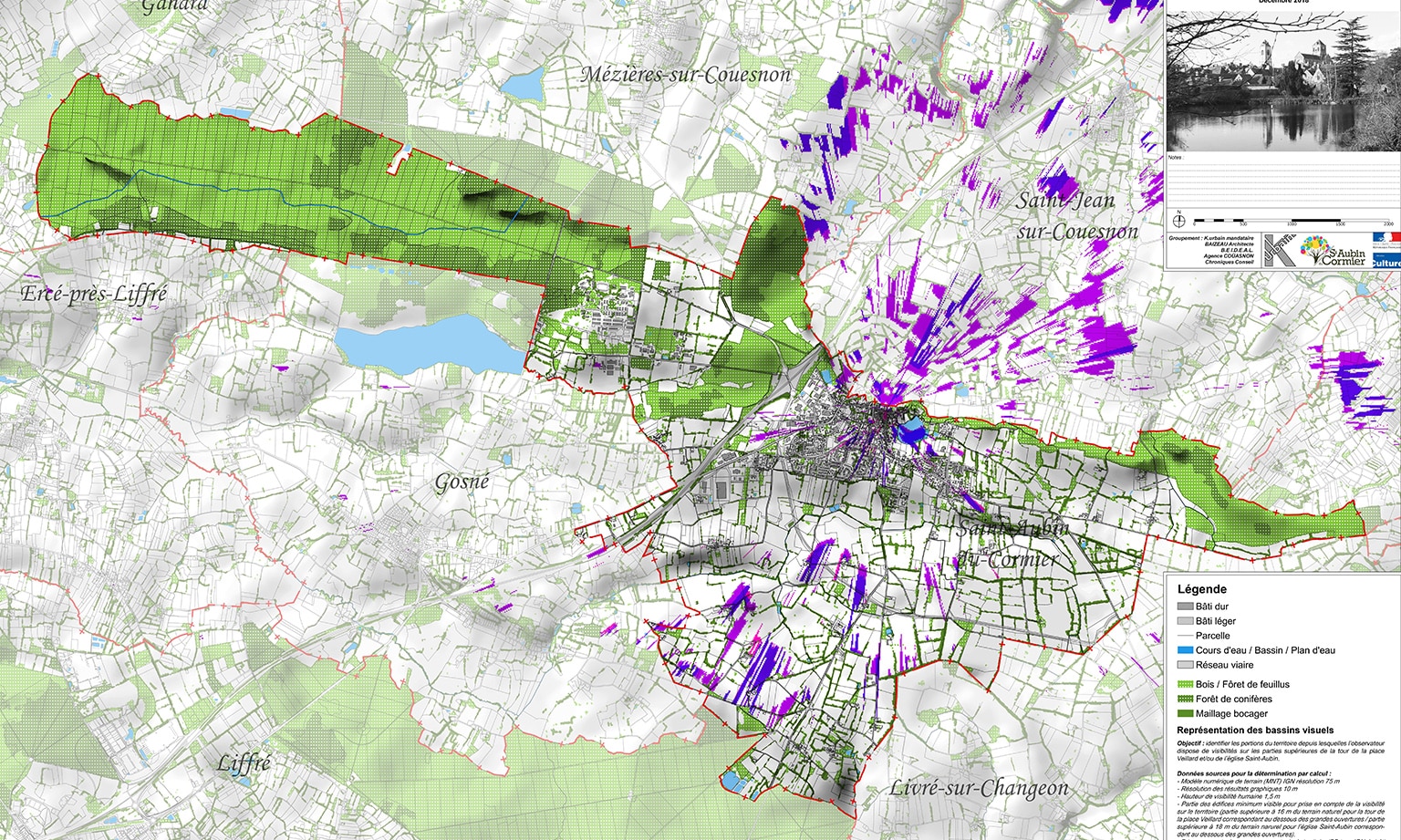Screen dimensions: 1401x840
Task: Click the République Française flag logo
Action: (x=1386, y=239)
